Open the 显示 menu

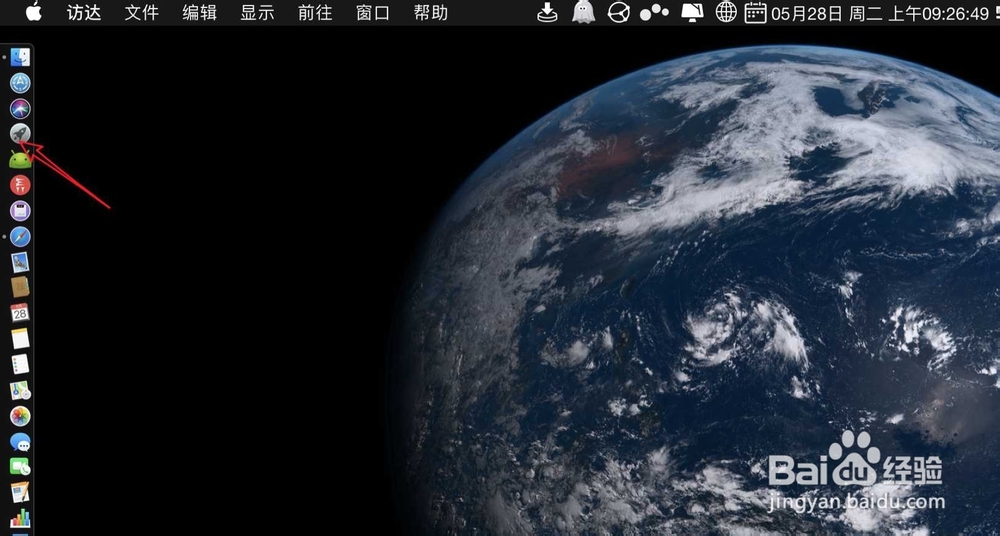pyautogui.click(x=258, y=13)
